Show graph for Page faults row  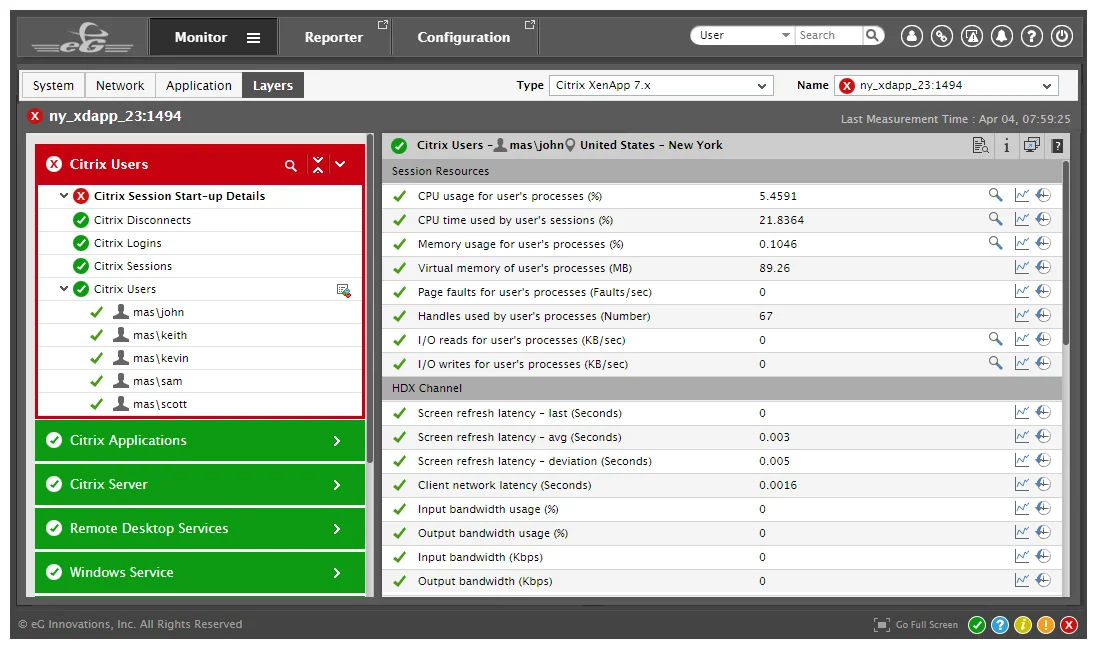click(1021, 291)
